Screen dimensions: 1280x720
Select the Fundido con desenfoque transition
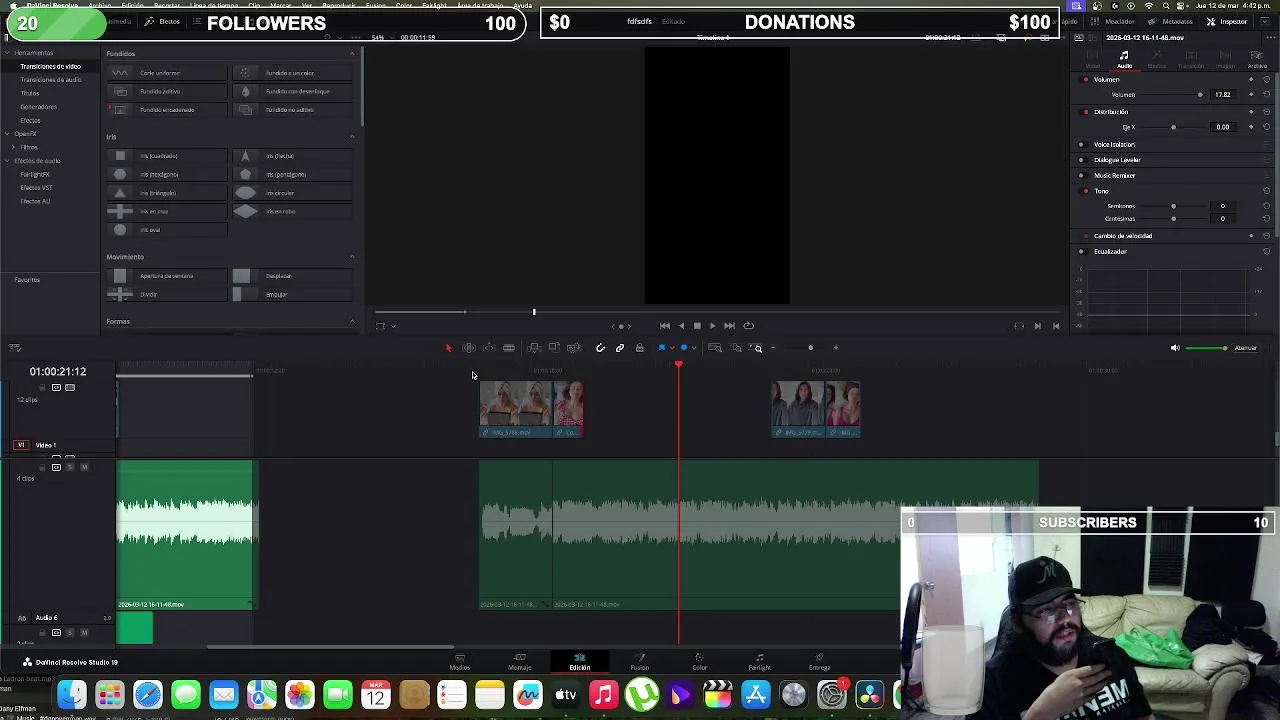(x=293, y=91)
